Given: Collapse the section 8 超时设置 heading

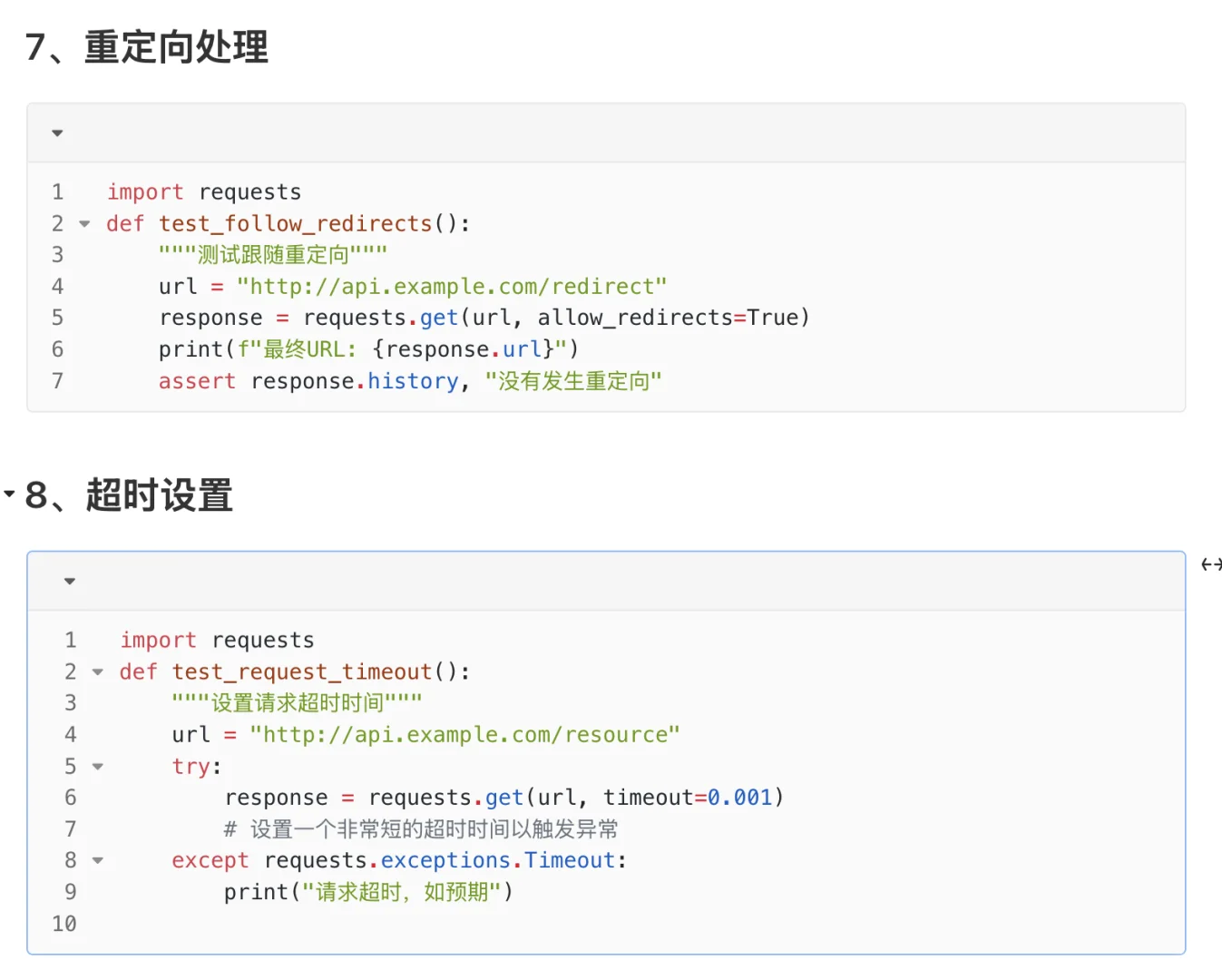Looking at the screenshot, I should [9, 495].
